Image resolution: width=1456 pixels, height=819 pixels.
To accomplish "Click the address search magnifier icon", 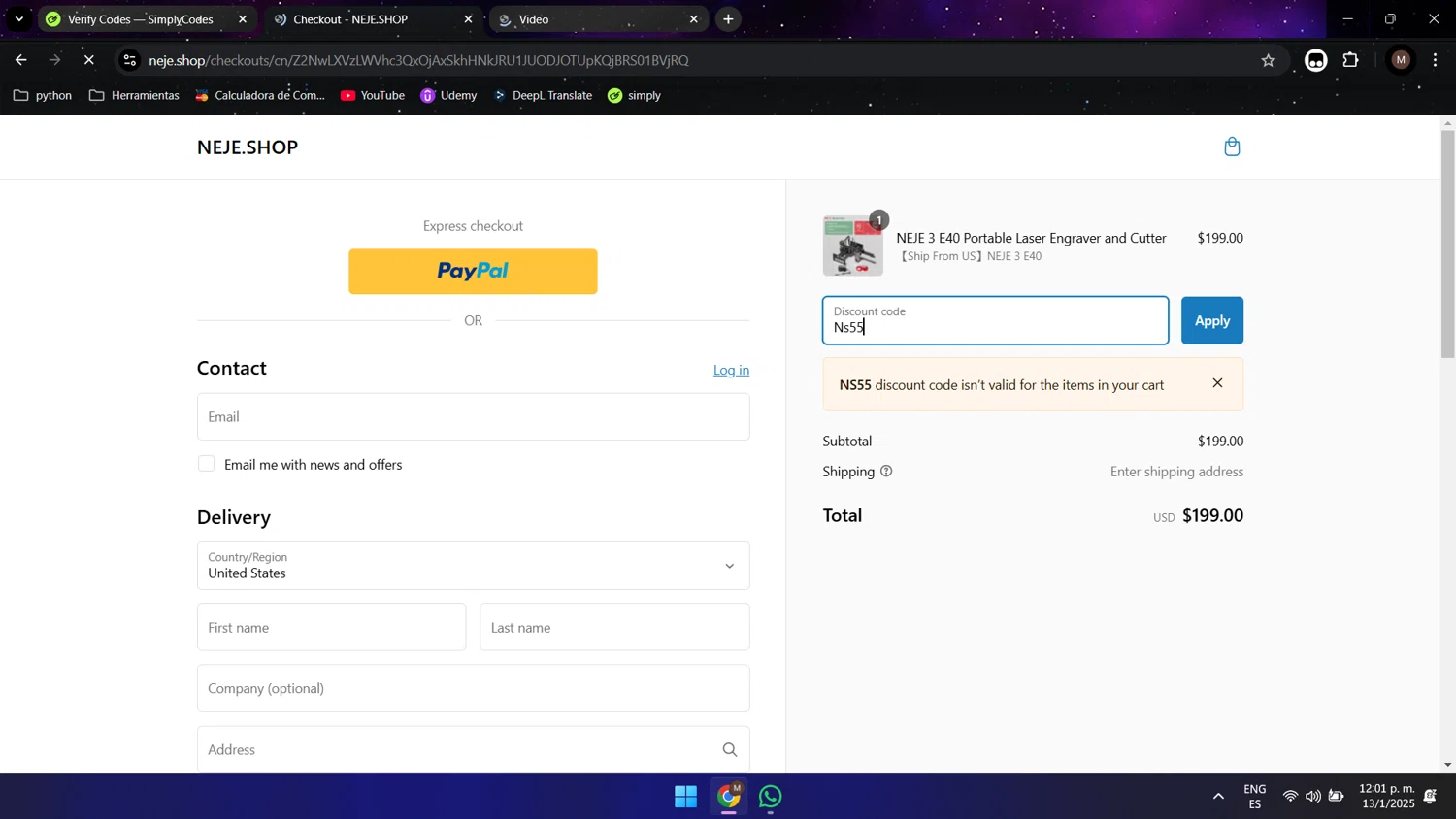I will click(730, 749).
